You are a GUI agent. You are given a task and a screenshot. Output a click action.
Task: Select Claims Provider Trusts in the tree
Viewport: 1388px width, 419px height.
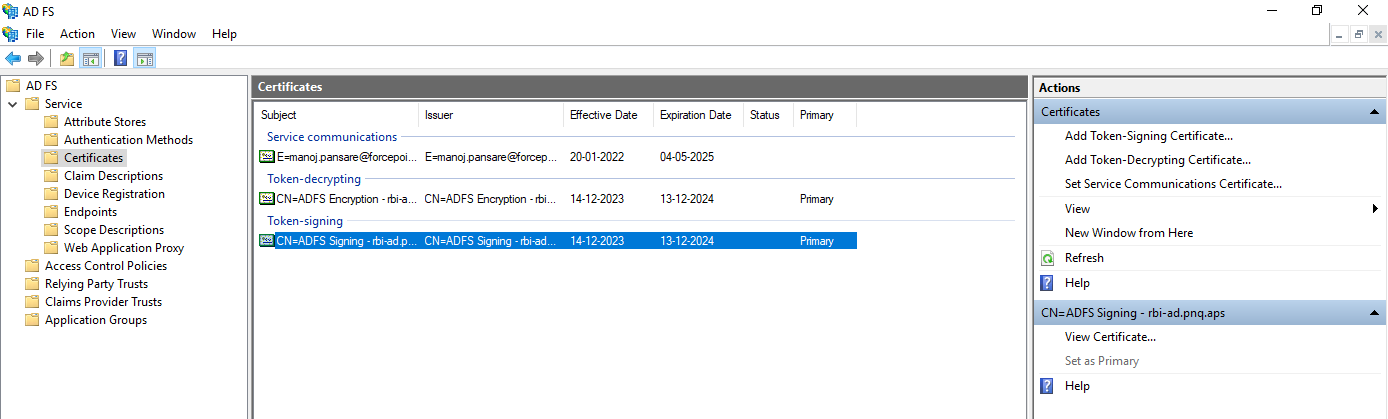(103, 302)
